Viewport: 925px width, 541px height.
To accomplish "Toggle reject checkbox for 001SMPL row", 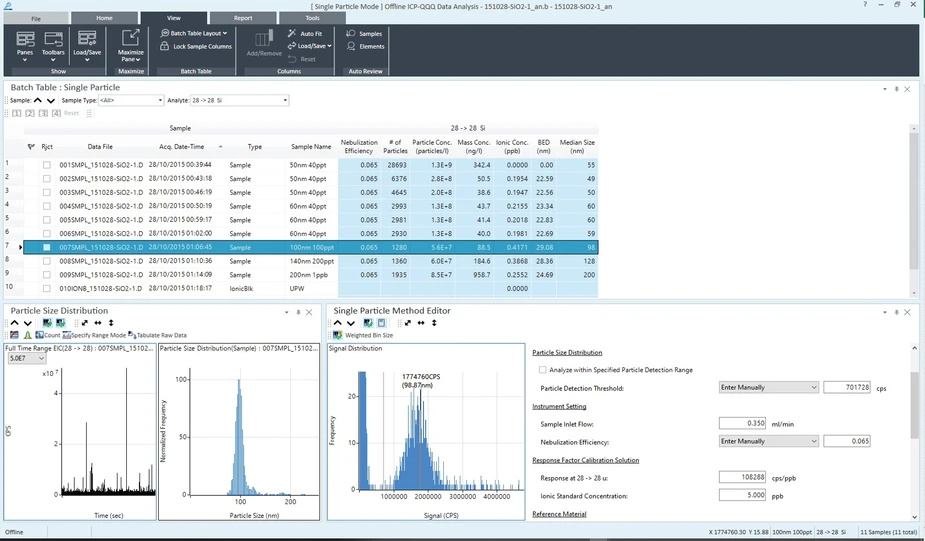I will click(47, 165).
